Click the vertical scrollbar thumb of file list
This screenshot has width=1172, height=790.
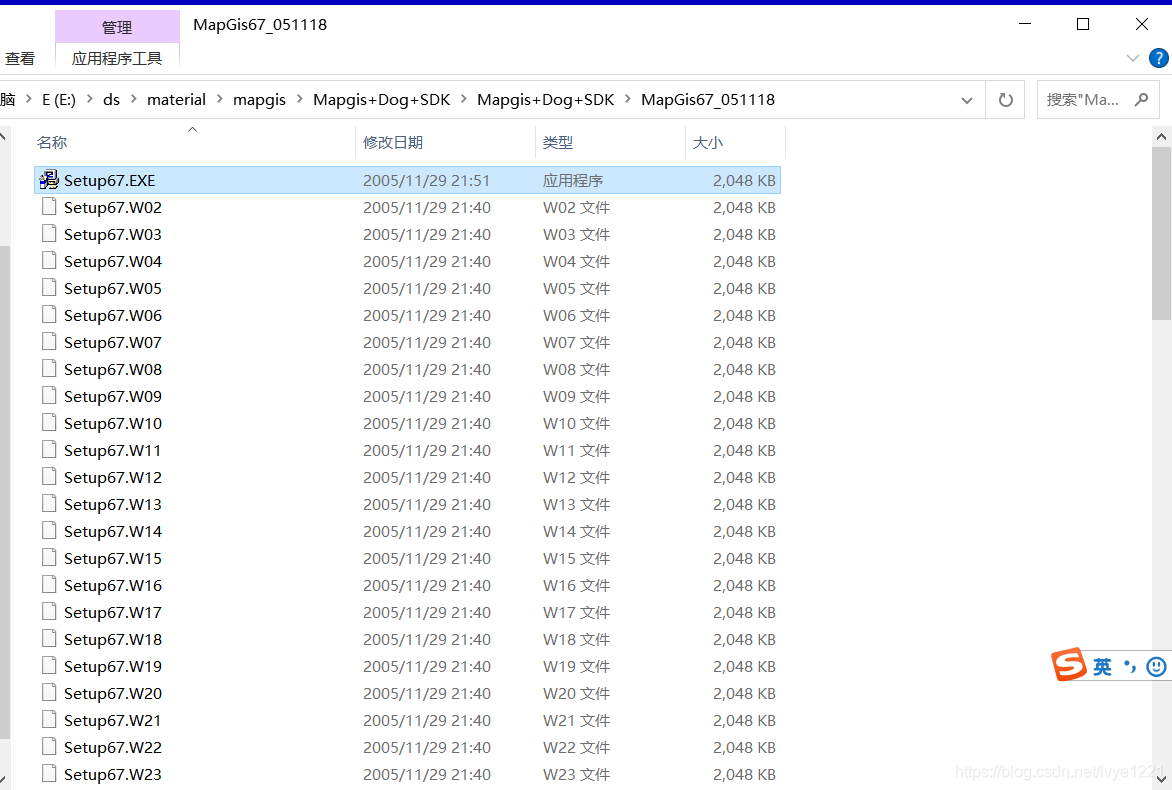1161,233
